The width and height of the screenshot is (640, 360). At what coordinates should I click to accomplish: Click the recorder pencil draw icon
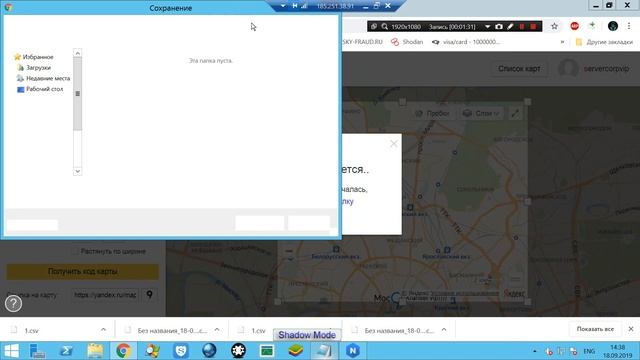510,27
